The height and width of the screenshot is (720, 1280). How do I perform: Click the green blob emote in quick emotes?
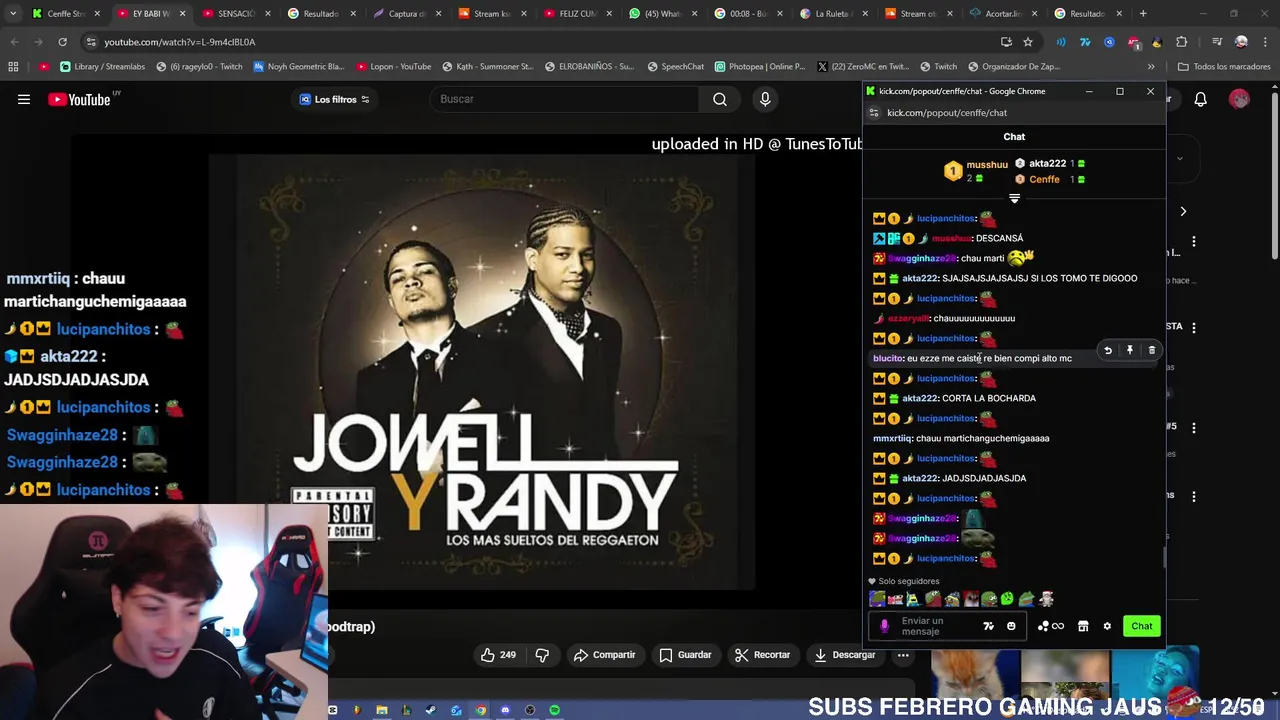coord(1007,599)
